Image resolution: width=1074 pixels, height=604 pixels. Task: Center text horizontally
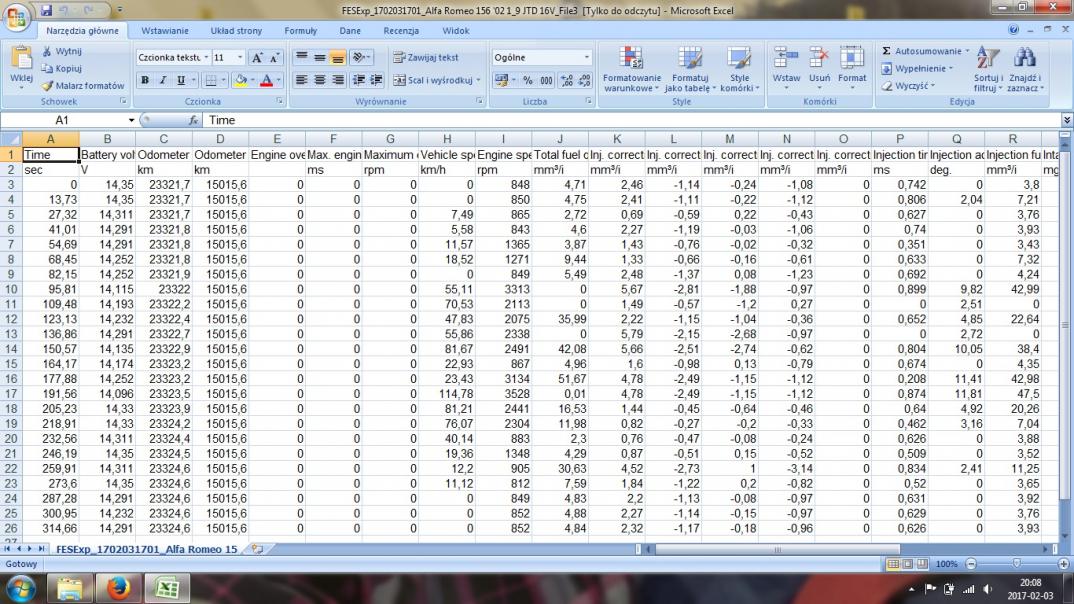pos(319,80)
